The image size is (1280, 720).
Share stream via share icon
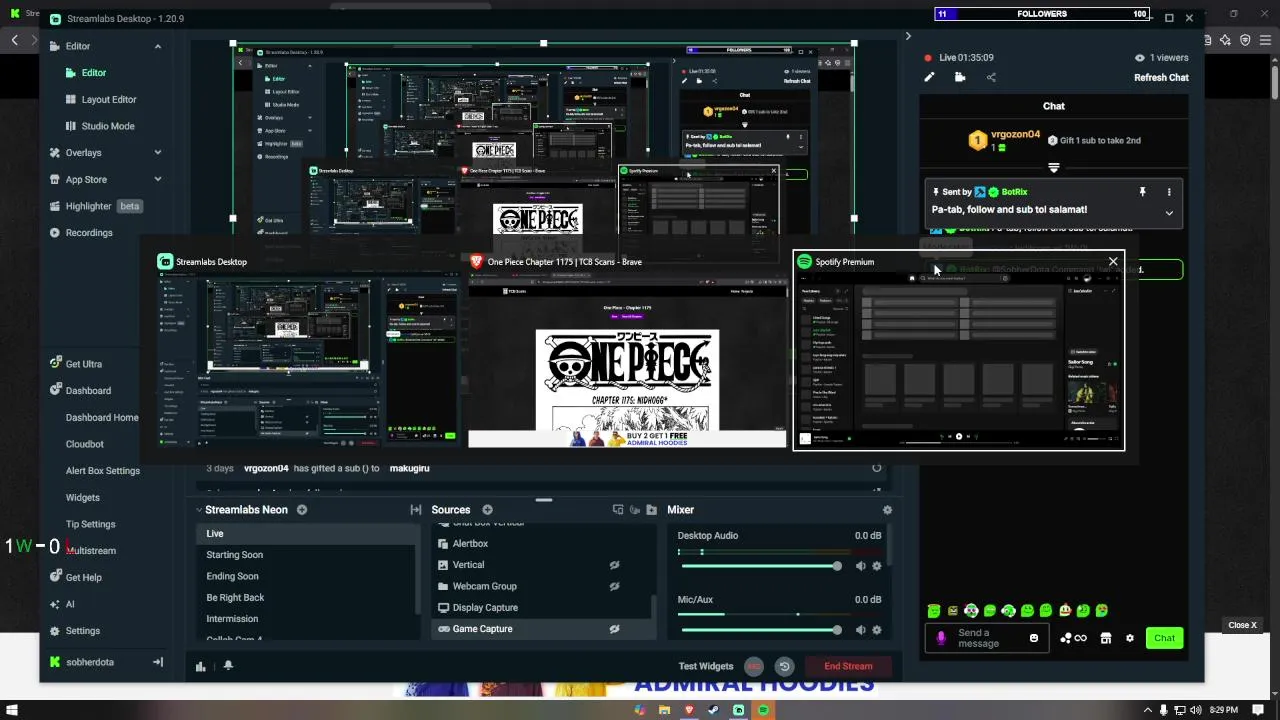pyautogui.click(x=991, y=77)
